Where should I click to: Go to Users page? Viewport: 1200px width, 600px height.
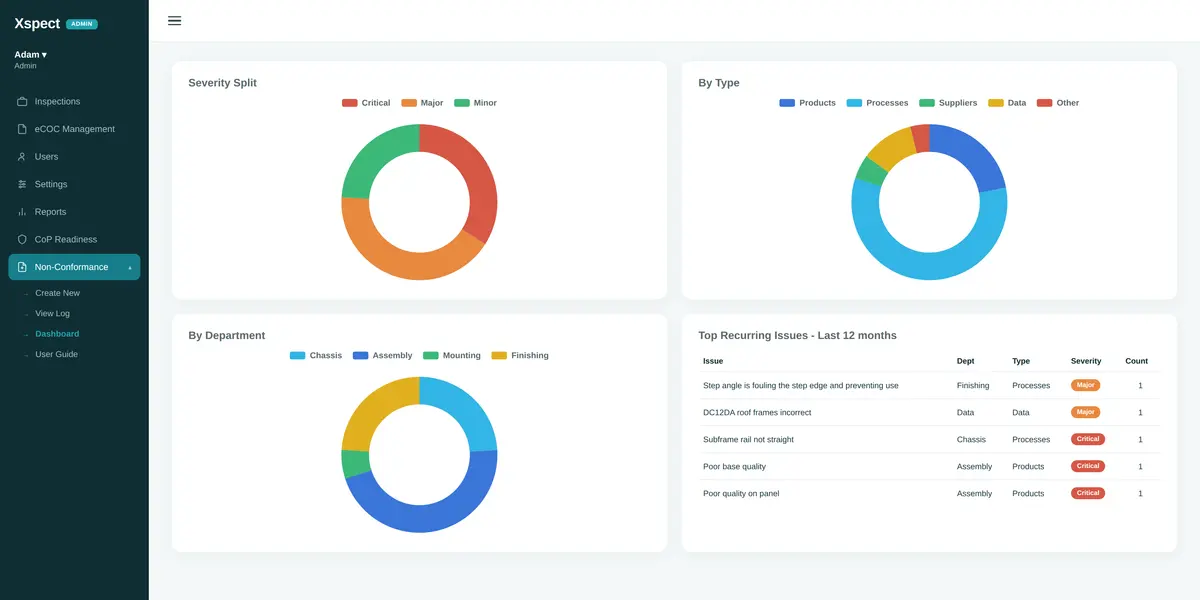74,157
